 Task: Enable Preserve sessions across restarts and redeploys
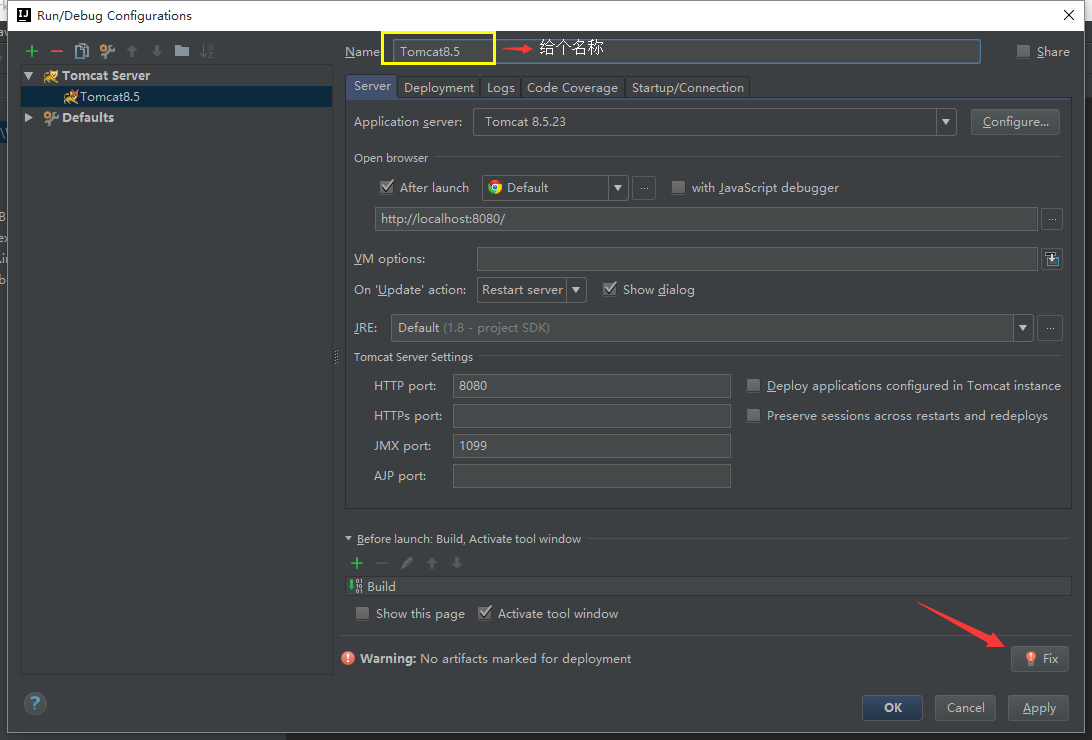point(754,415)
